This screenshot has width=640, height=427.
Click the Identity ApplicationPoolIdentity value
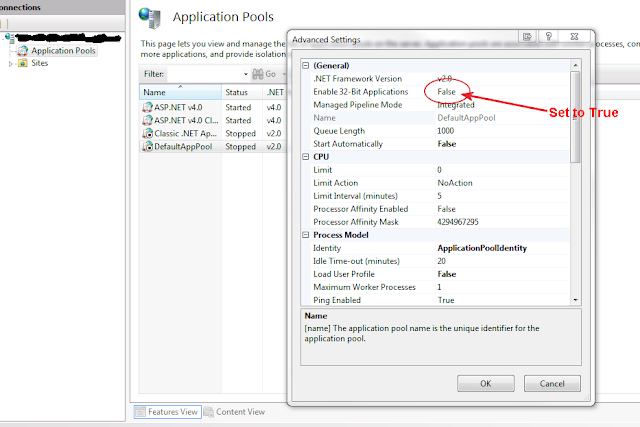click(x=482, y=248)
